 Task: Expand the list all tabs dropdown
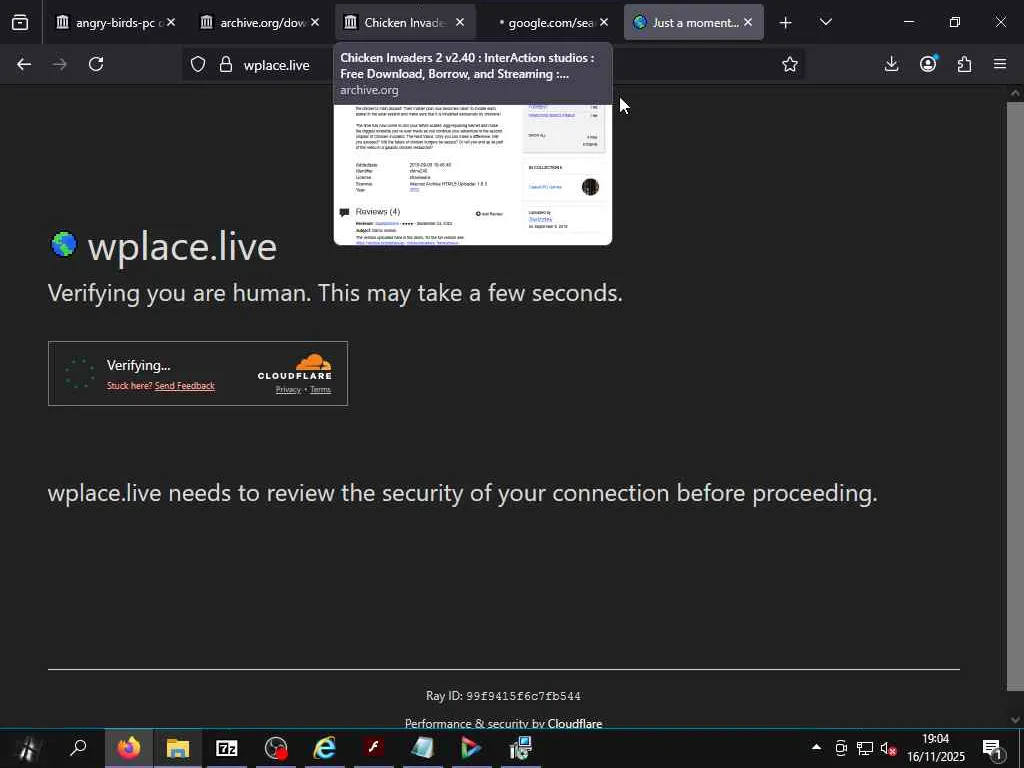(825, 22)
